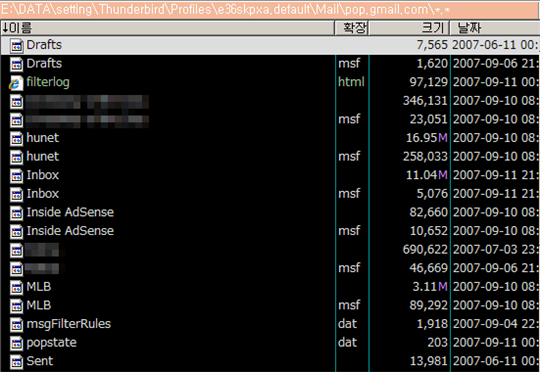
Task: Click the icon of the 346,131 byte file
Action: (16, 101)
